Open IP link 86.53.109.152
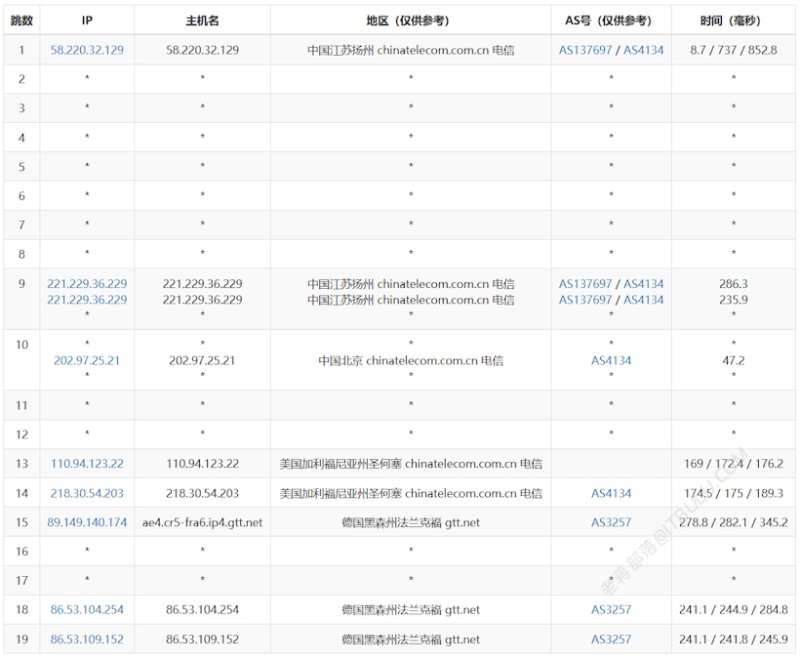Viewport: 800px width, 660px height. coord(87,639)
